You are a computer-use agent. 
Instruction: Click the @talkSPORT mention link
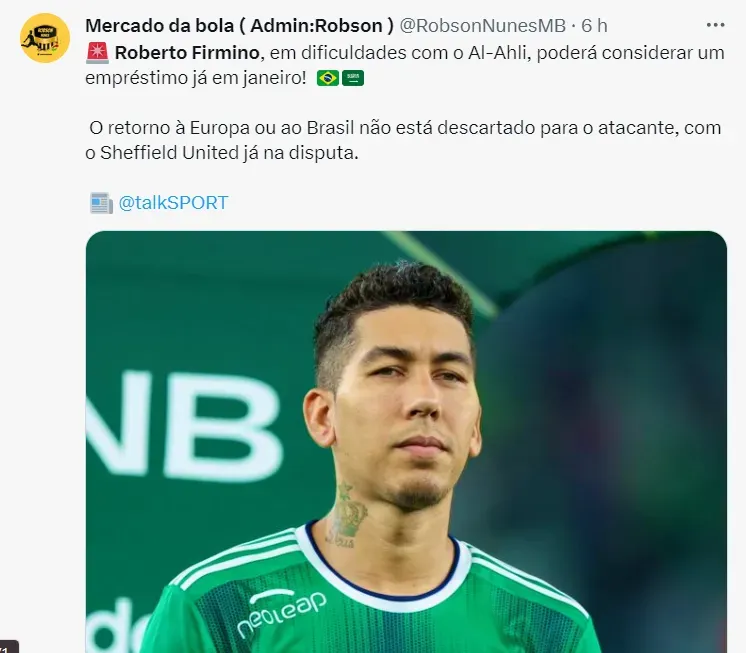click(x=173, y=203)
